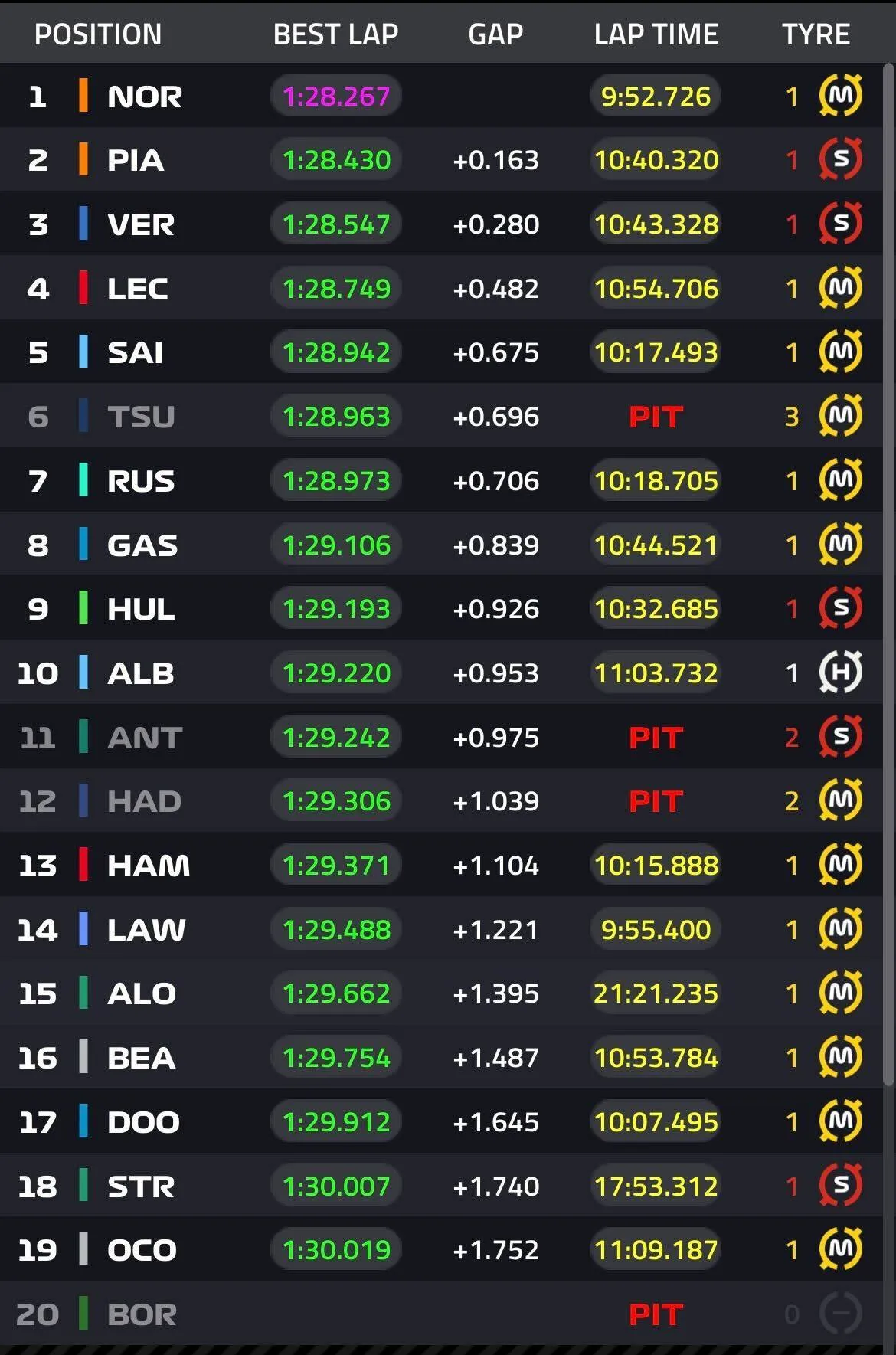The image size is (896, 1355).
Task: Open HAM driver row
Action: 441,866
